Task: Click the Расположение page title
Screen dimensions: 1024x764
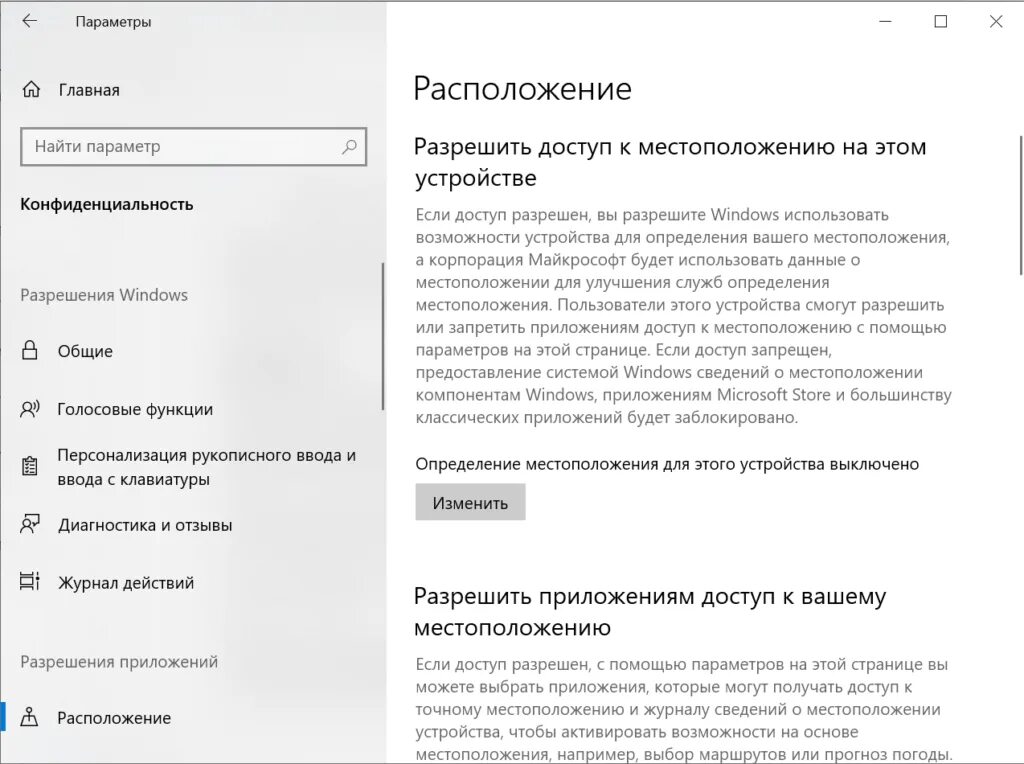Action: pyautogui.click(x=522, y=89)
